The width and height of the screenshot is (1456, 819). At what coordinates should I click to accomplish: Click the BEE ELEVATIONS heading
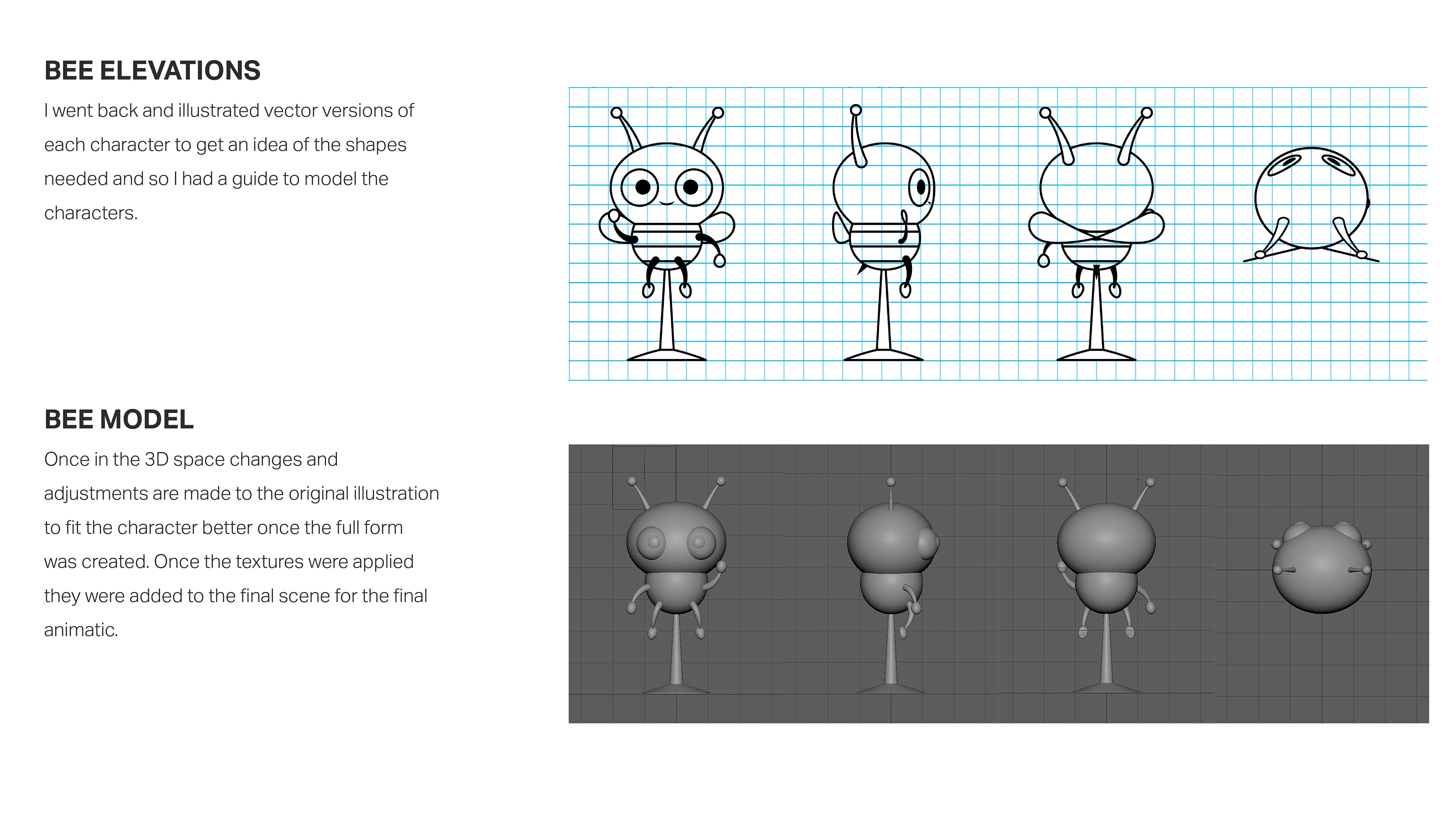pos(152,71)
